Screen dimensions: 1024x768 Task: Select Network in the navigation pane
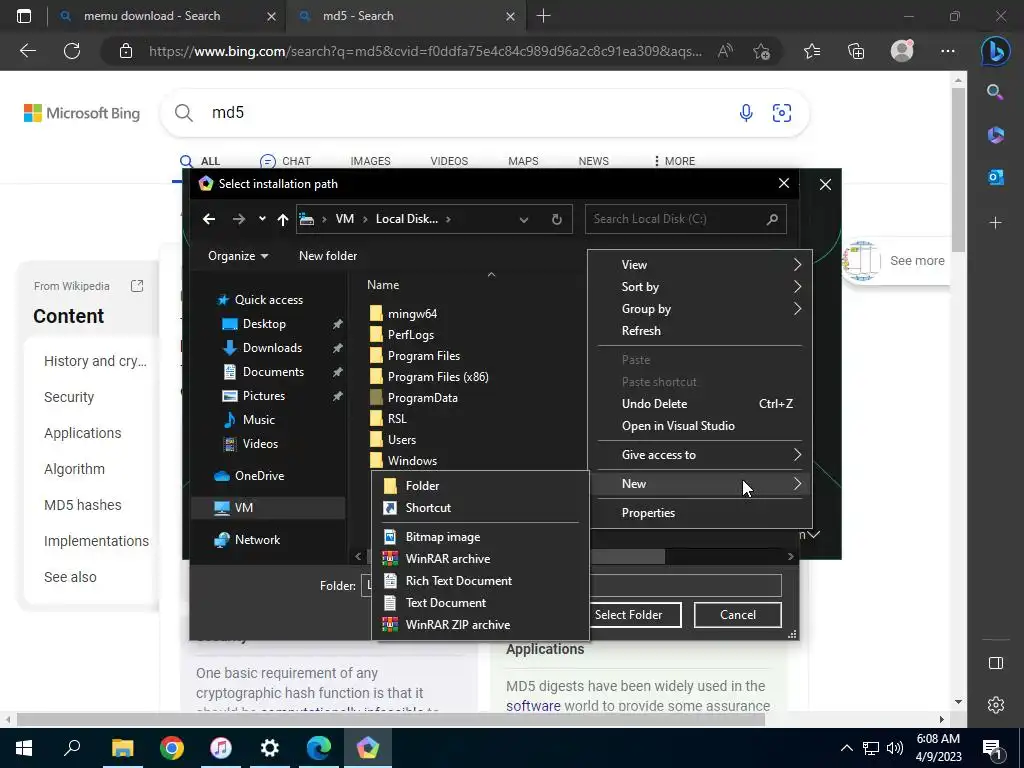pos(257,540)
